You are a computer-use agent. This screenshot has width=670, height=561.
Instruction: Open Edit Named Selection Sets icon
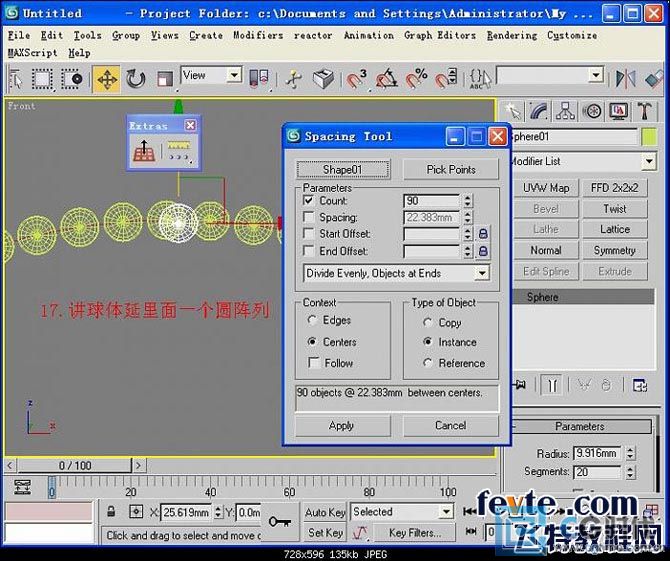(x=480, y=79)
